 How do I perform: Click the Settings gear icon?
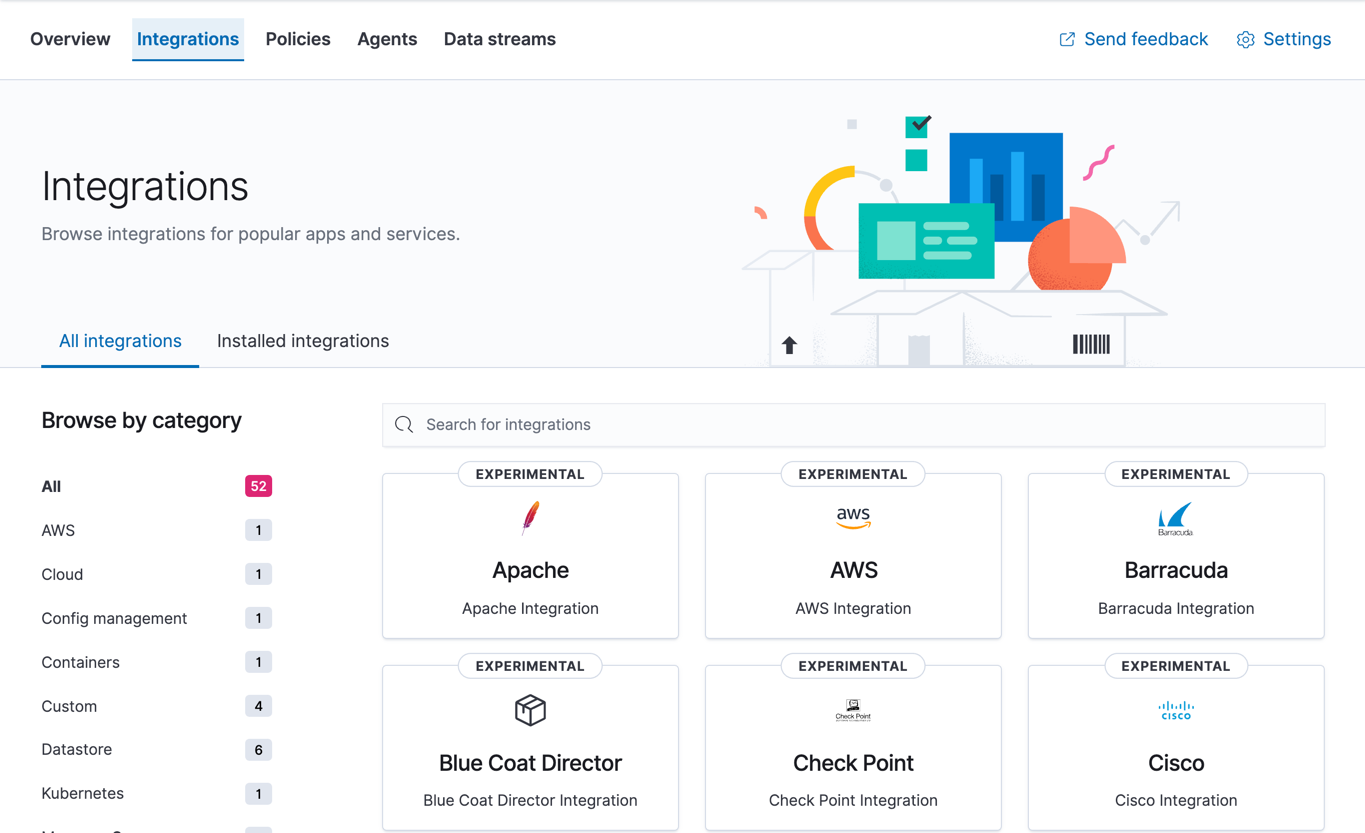(1245, 39)
